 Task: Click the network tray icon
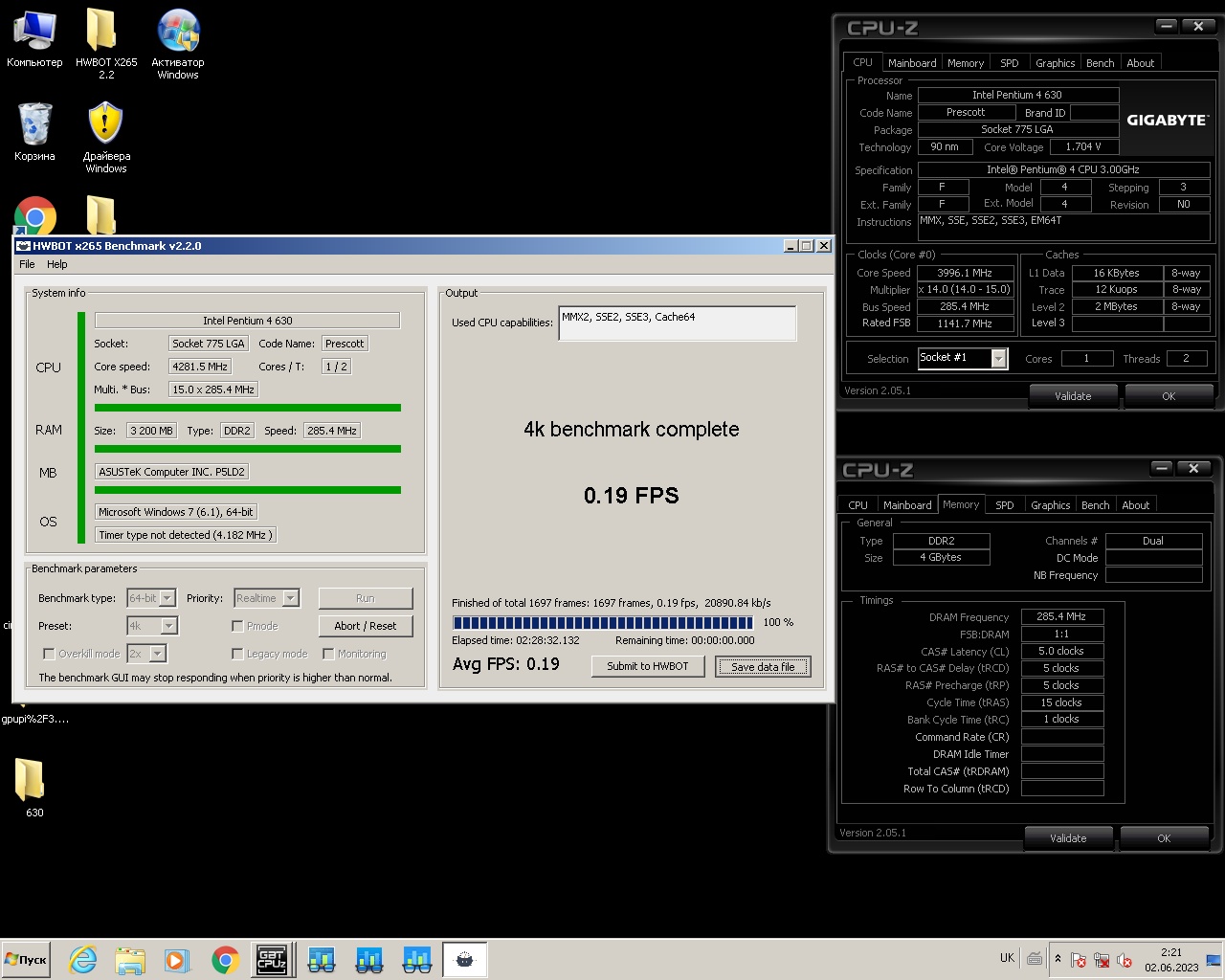(x=1102, y=960)
